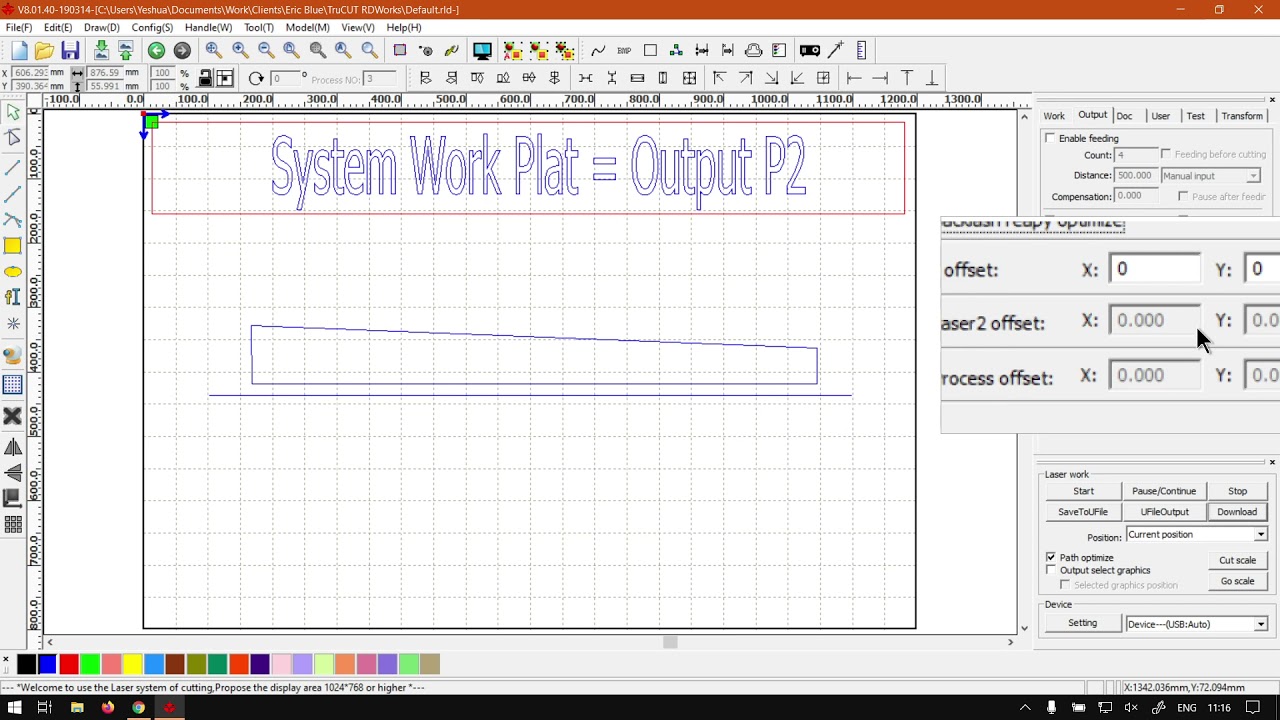Select the curve smoothing tool icon

point(598,51)
